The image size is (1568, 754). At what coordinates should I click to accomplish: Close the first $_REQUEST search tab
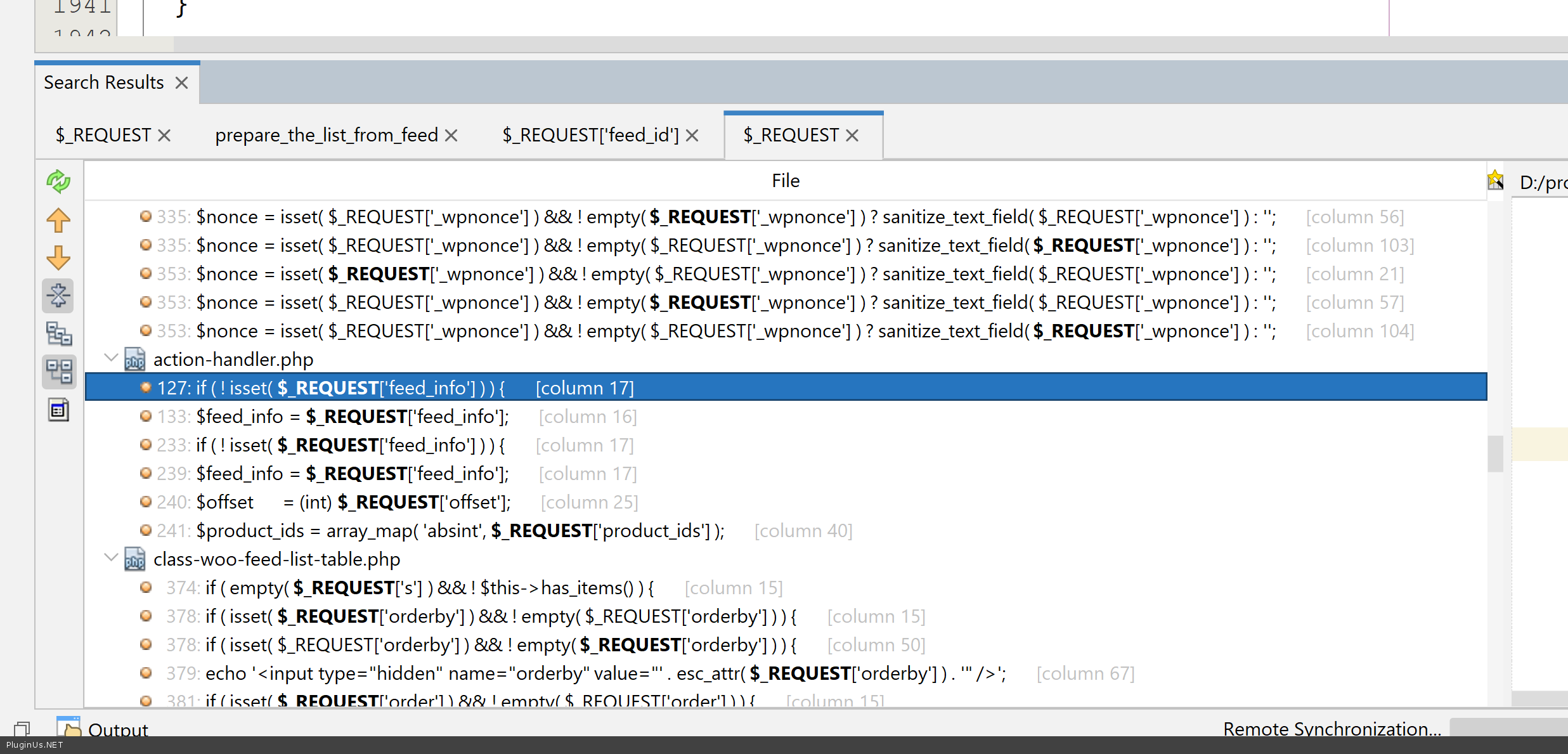click(164, 136)
